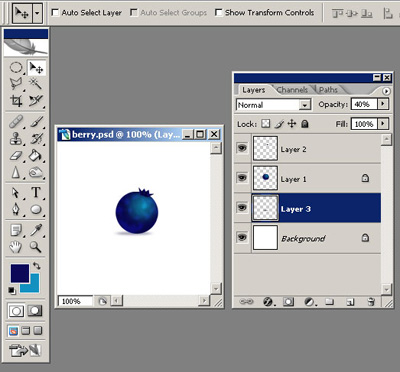This screenshot has width=400, height=372.
Task: Select the Polygonal Lasso tool
Action: click(x=16, y=83)
